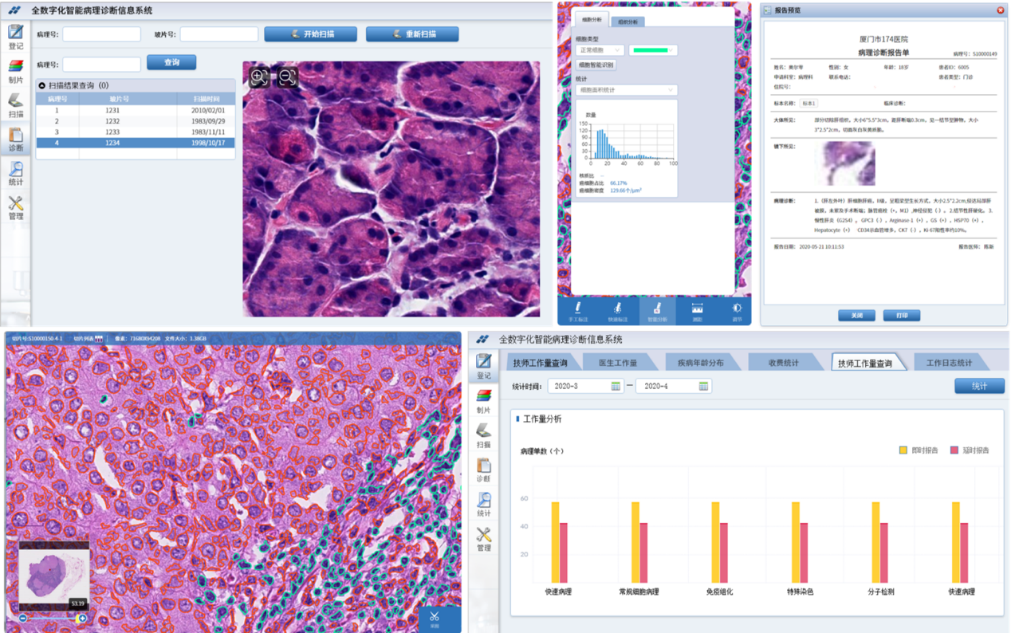The image size is (1011, 633).
Task: Switch to the 收费统计 tab
Action: click(781, 362)
